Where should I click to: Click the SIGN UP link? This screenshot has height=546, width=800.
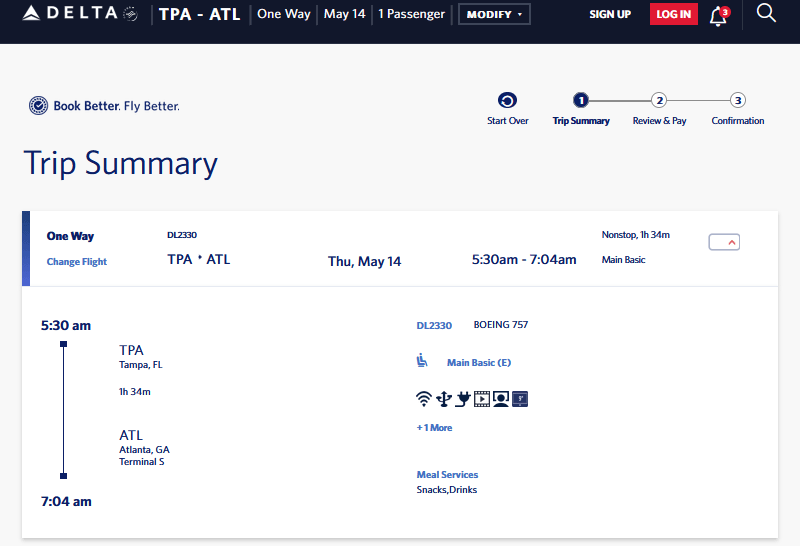point(610,14)
